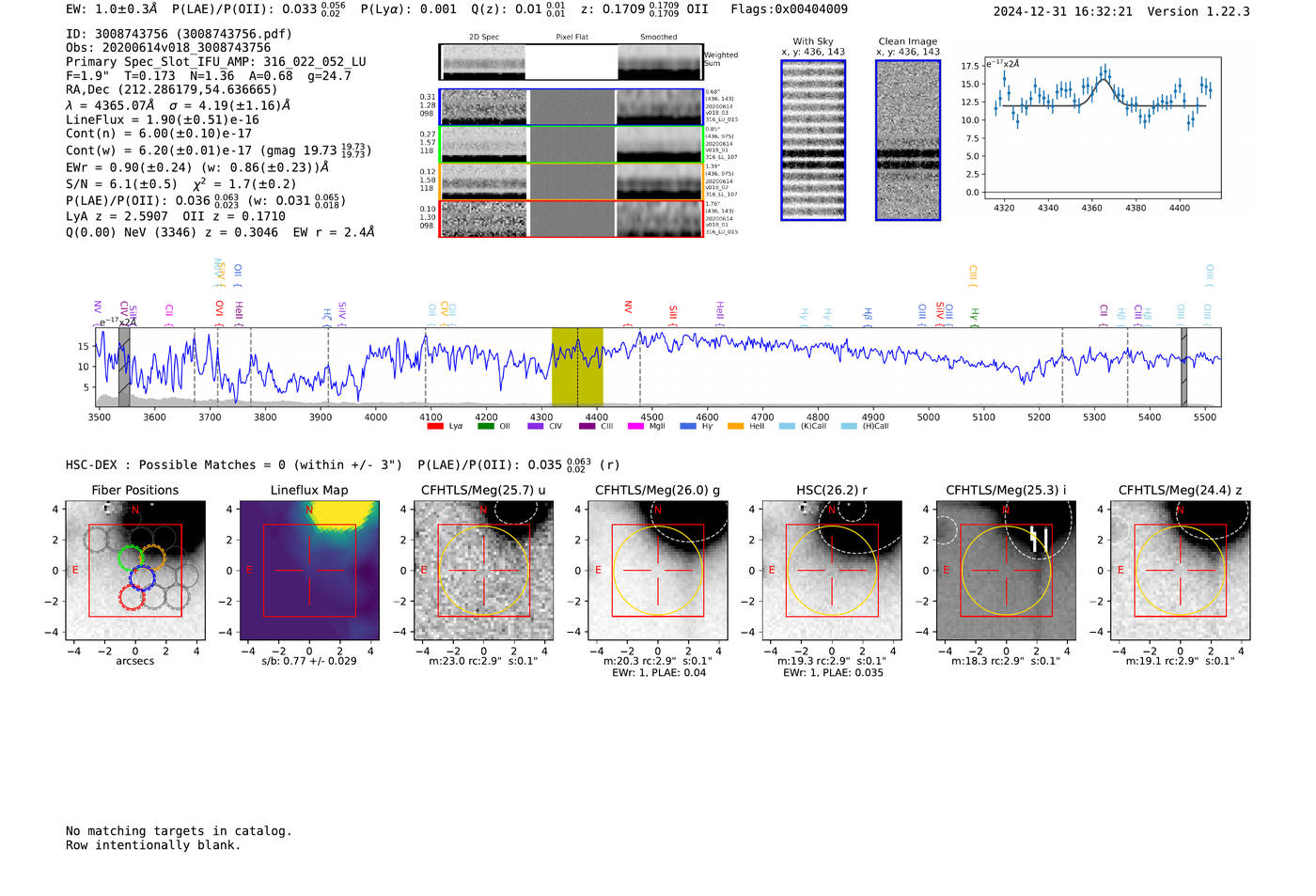Open the CFHTLS/Meg(25.7) u image

pyautogui.click(x=483, y=571)
